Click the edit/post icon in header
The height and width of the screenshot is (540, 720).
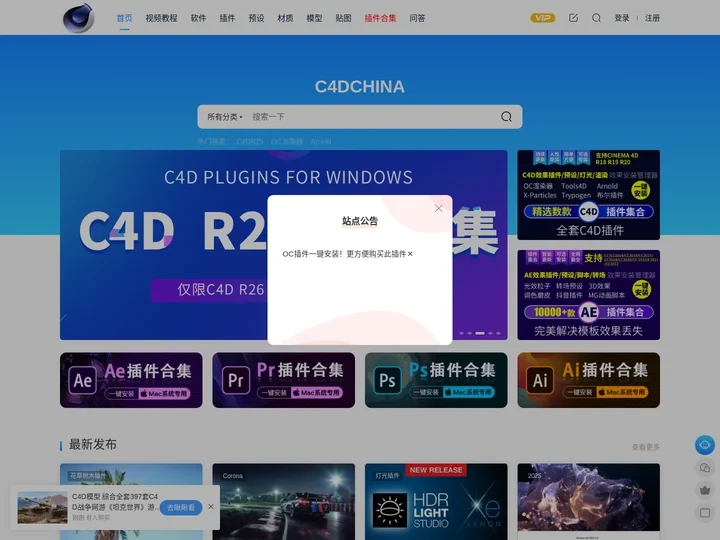click(x=573, y=18)
